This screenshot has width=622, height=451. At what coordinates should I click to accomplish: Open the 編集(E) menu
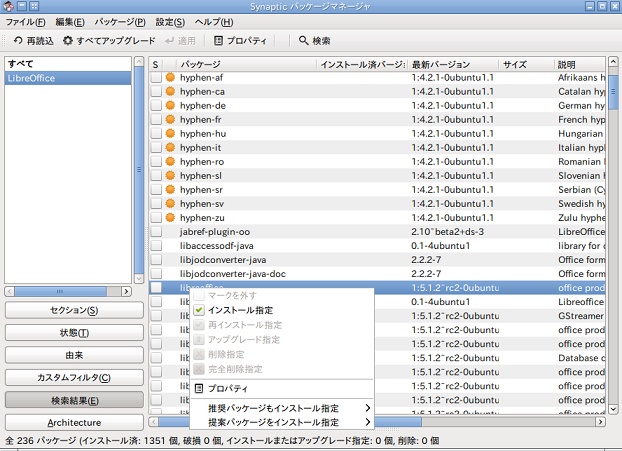(x=70, y=22)
